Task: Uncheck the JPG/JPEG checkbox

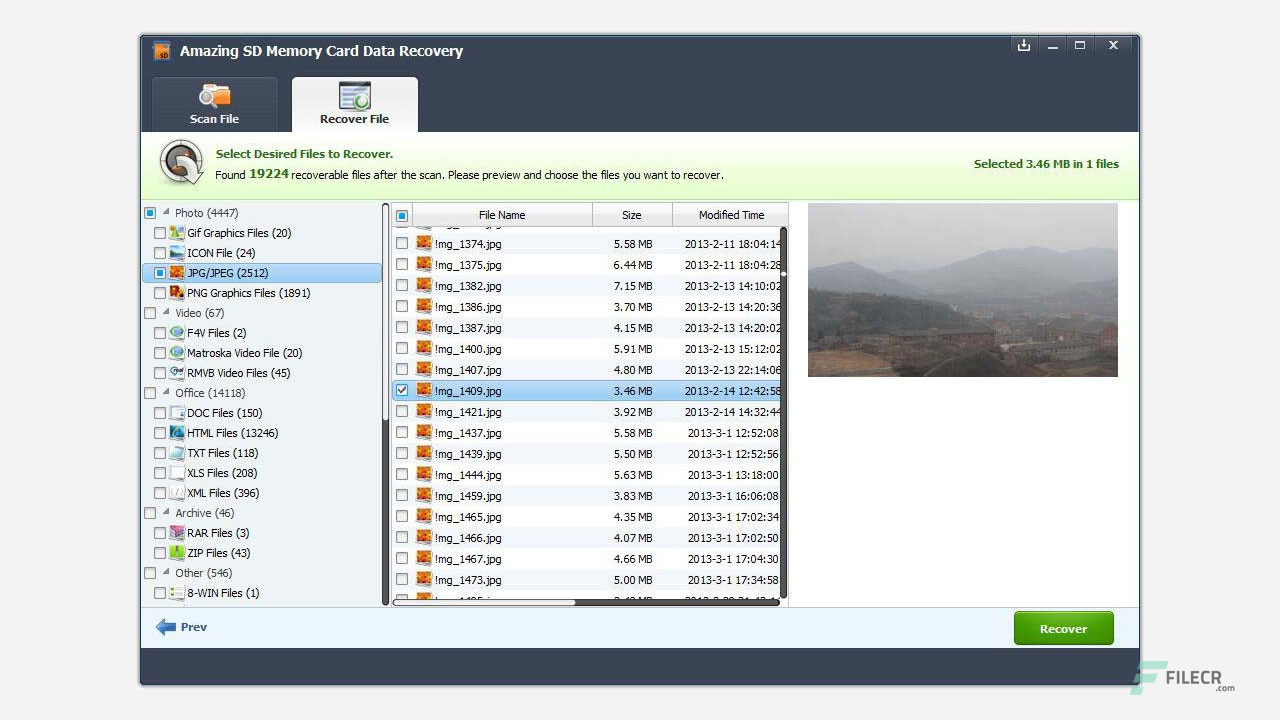Action: pos(160,273)
